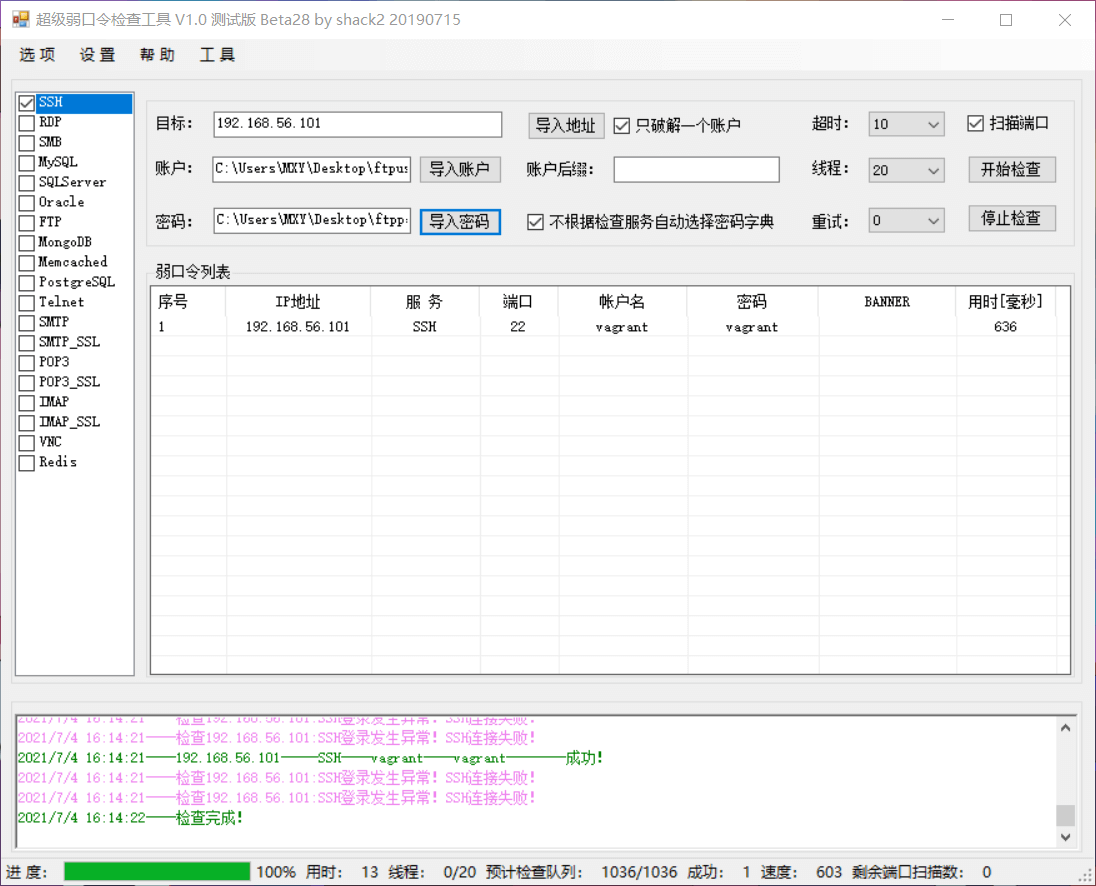The image size is (1096, 886).
Task: Sort by 用时[毫秒] column header
Action: [x=1005, y=302]
